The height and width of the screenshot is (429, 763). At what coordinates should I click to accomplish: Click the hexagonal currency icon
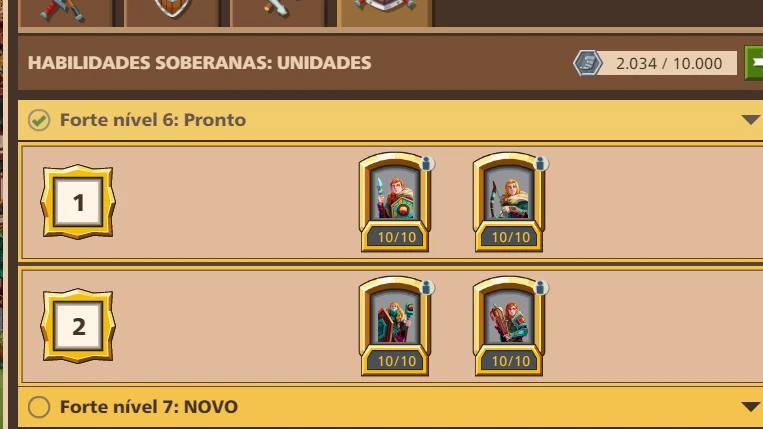587,63
